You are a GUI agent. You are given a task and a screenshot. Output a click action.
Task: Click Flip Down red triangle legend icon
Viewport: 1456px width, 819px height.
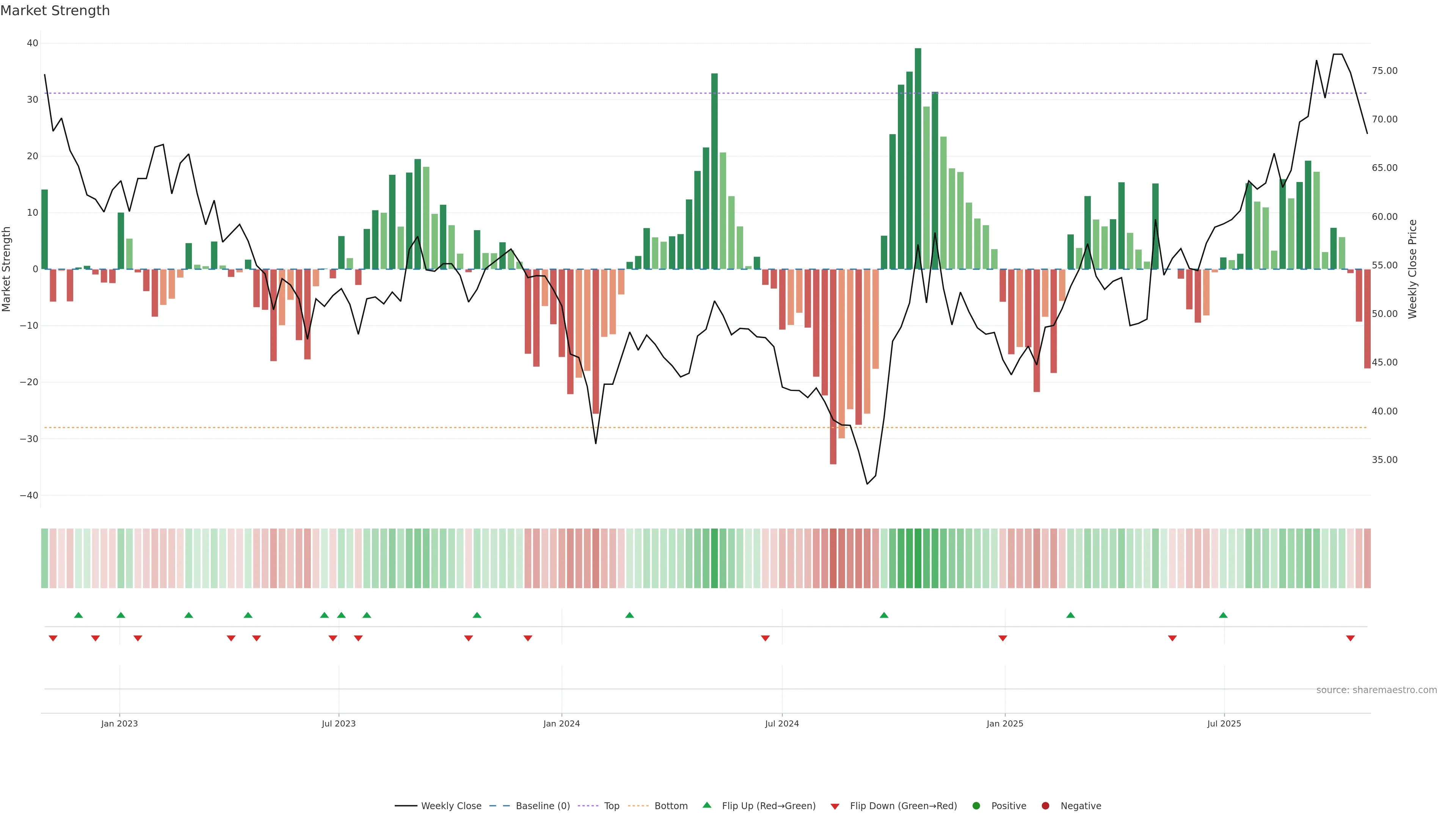coord(835,806)
